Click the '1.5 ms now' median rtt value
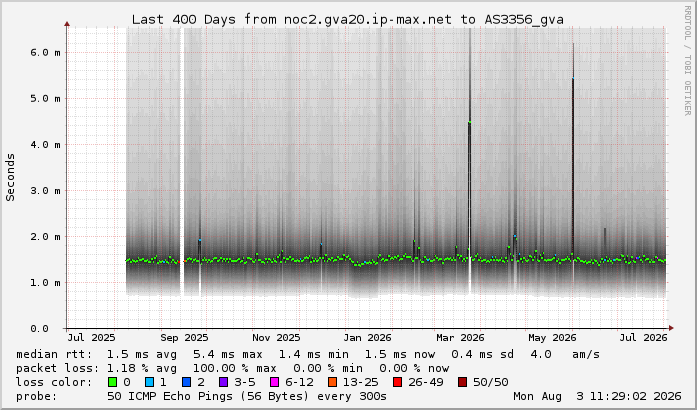Screen dimensions: 697x410 tap(400, 354)
